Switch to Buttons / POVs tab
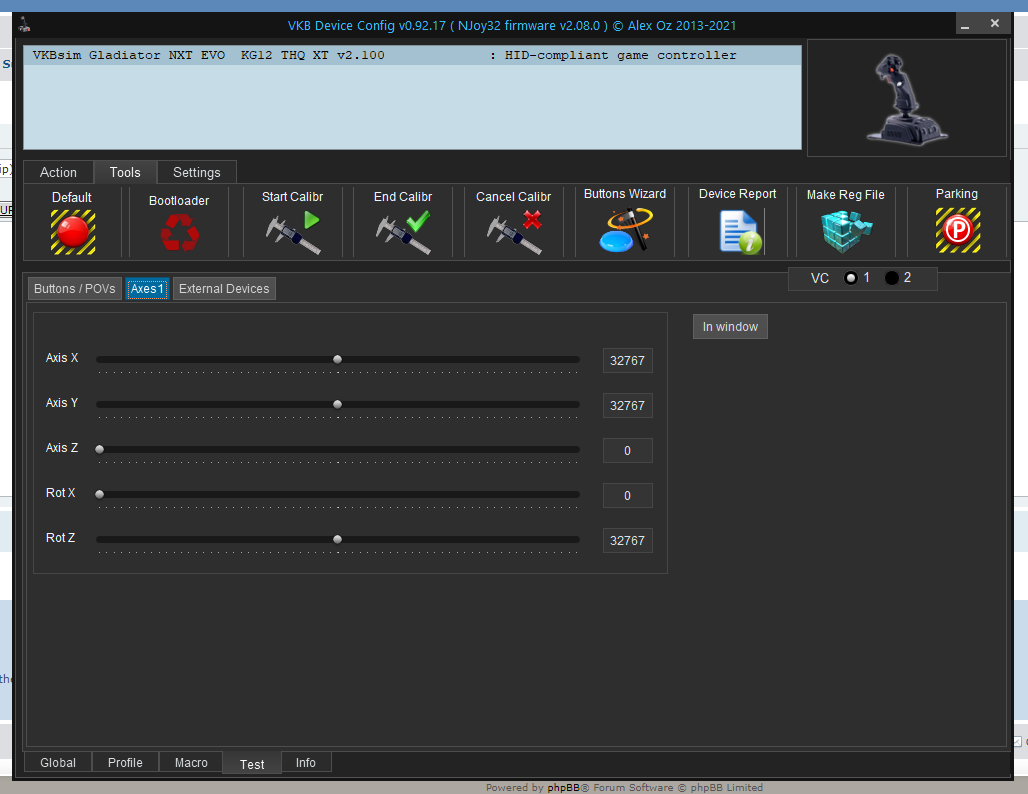Viewport: 1028px width, 794px height. pyautogui.click(x=76, y=289)
